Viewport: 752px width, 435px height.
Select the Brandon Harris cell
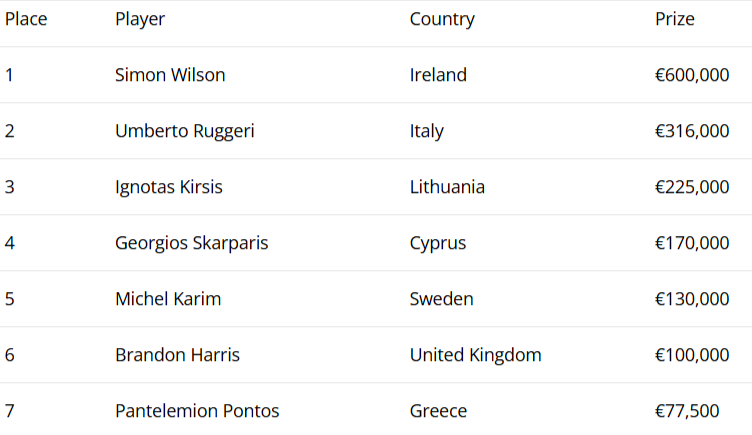click(x=177, y=355)
